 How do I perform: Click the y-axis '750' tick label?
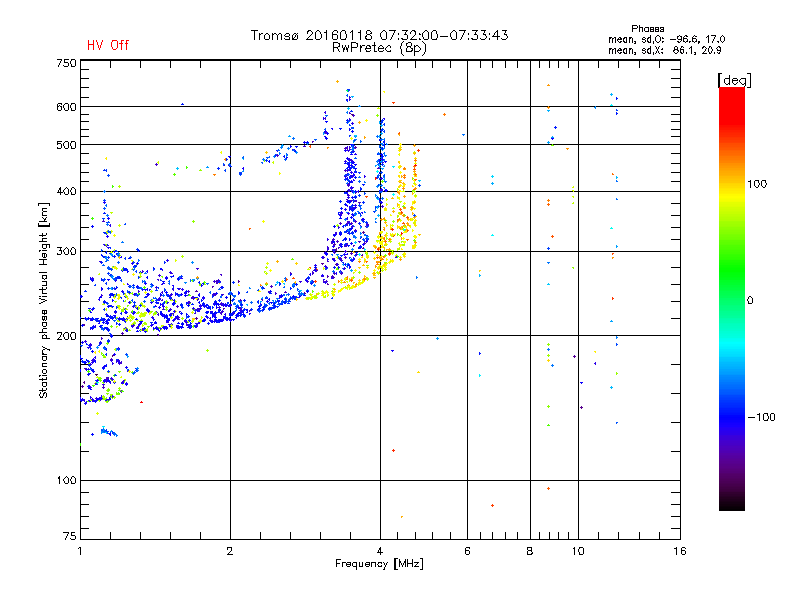[66, 63]
